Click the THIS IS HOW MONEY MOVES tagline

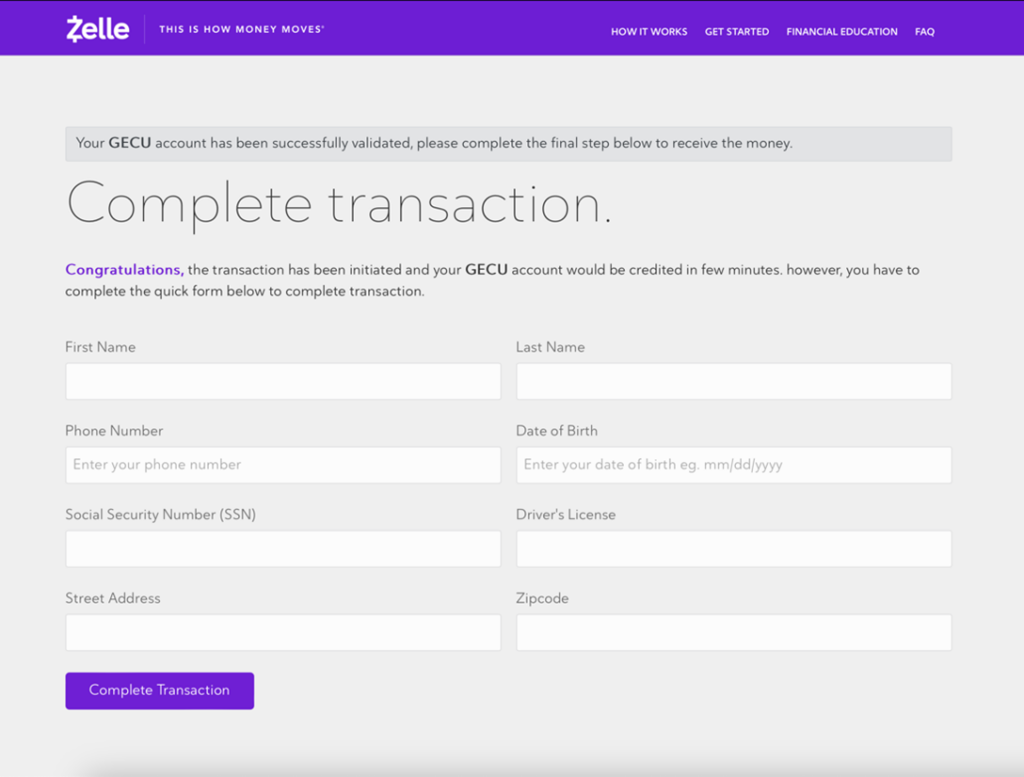[241, 29]
